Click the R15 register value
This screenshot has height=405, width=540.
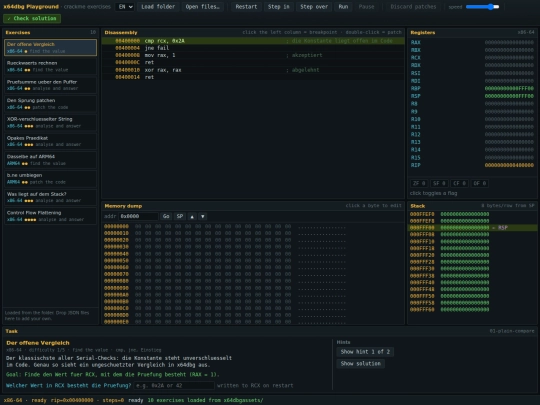509,157
